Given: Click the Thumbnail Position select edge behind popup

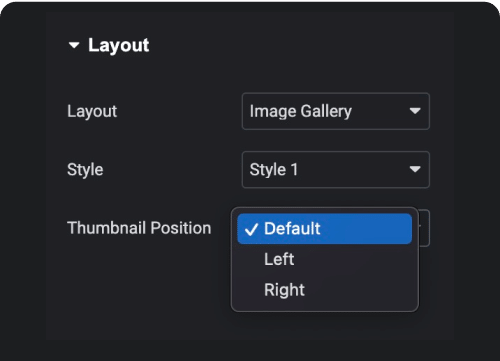Looking at the screenshot, I should coord(424,228).
